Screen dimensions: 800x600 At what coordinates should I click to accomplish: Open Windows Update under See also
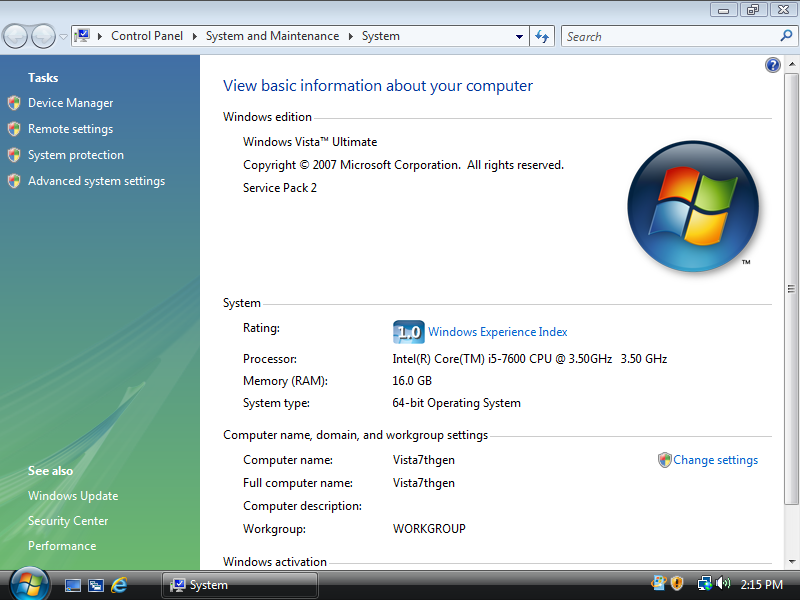[x=73, y=496]
